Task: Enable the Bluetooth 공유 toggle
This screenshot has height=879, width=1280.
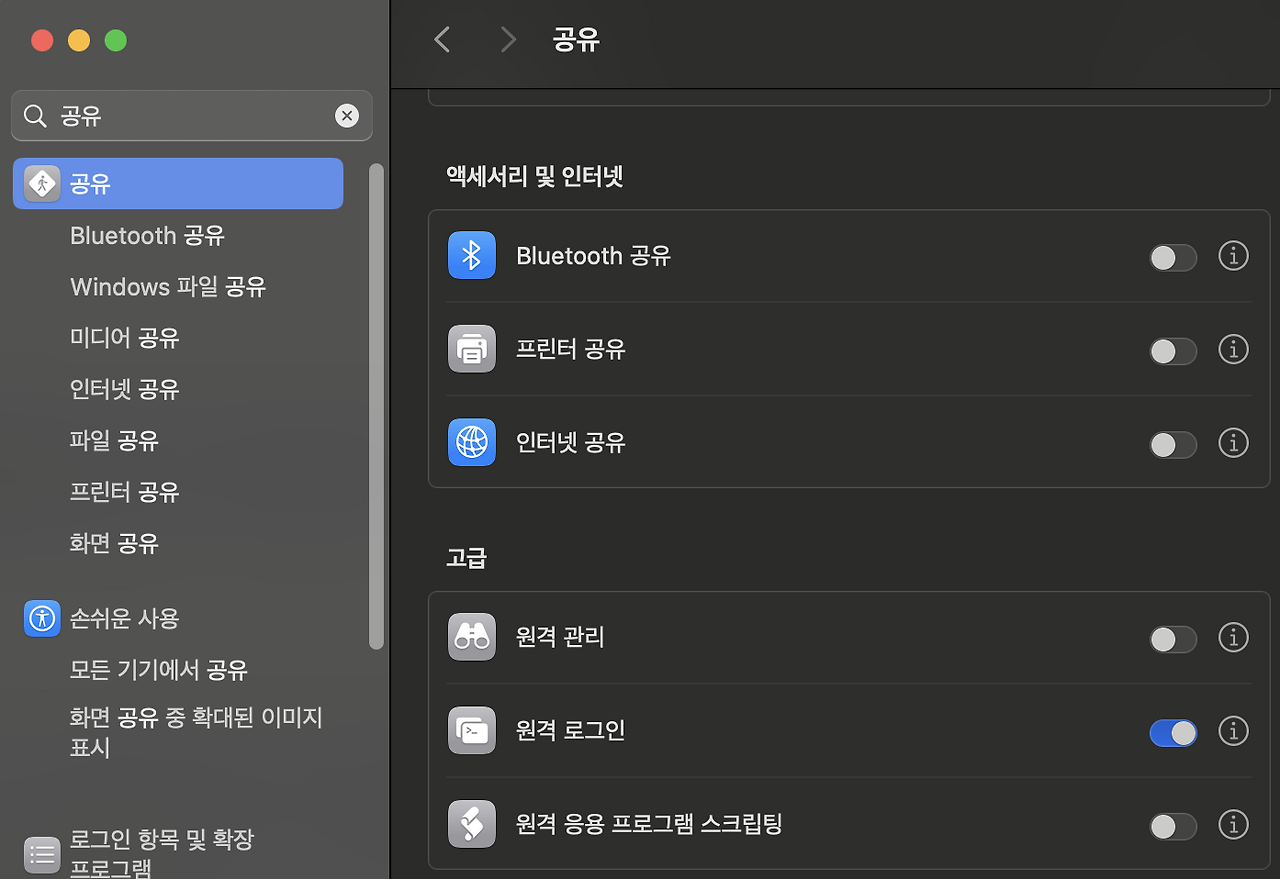Action: point(1172,256)
